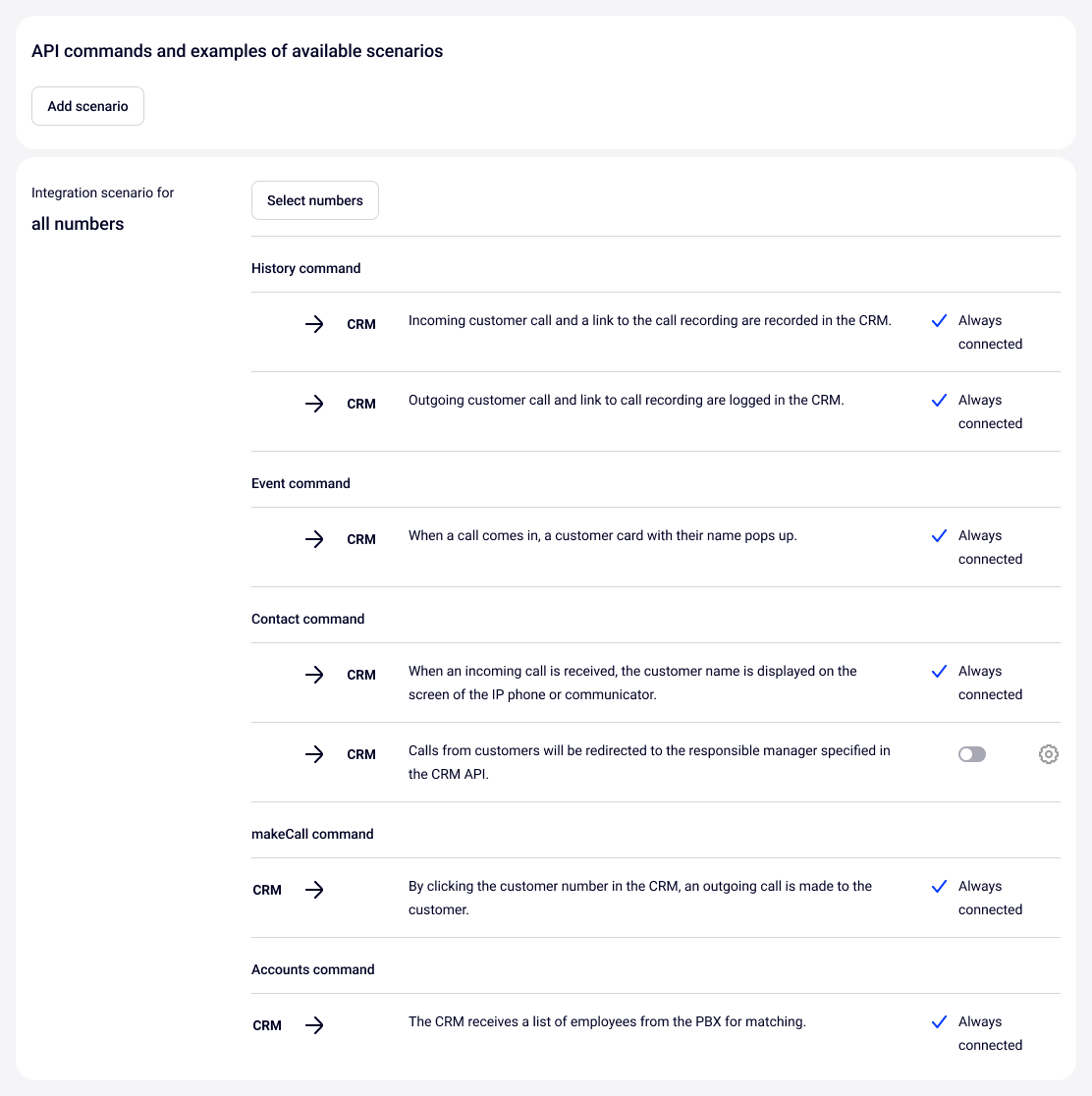Click checkmark for outgoing call logging scenario
Image resolution: width=1092 pixels, height=1096 pixels.
point(939,401)
